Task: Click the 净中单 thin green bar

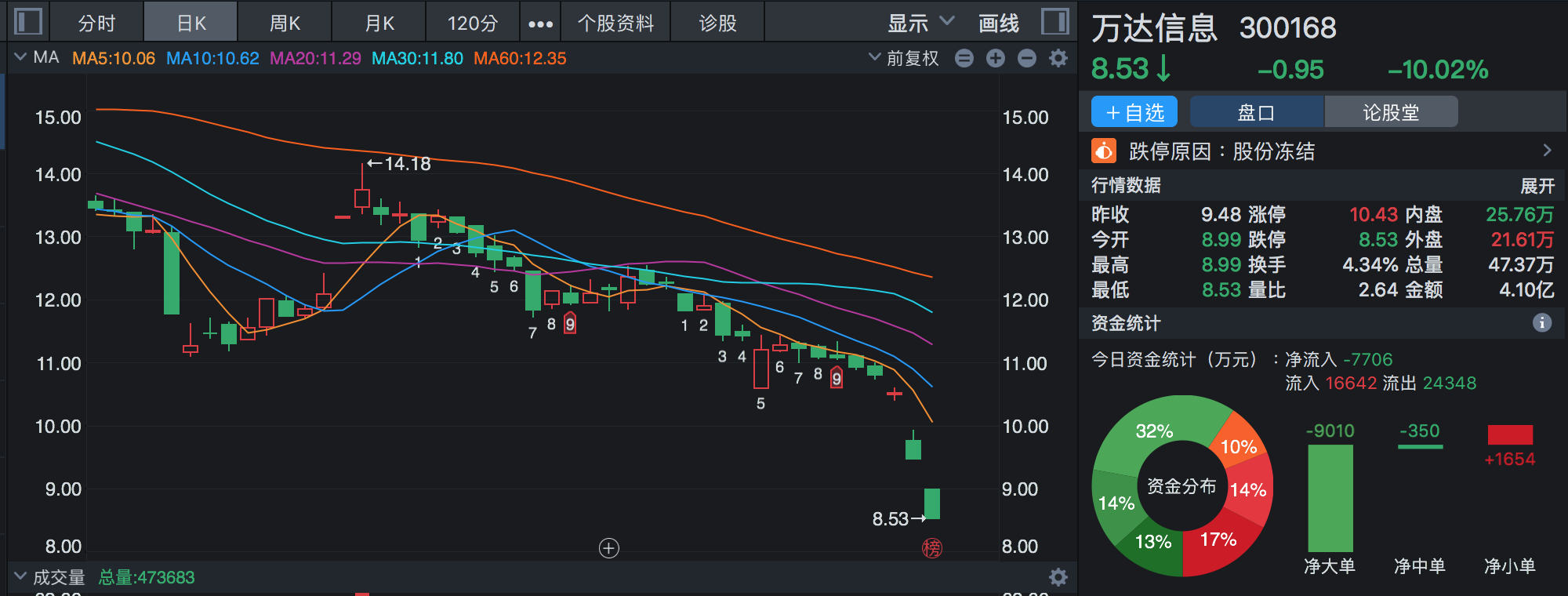Action: [x=1421, y=447]
